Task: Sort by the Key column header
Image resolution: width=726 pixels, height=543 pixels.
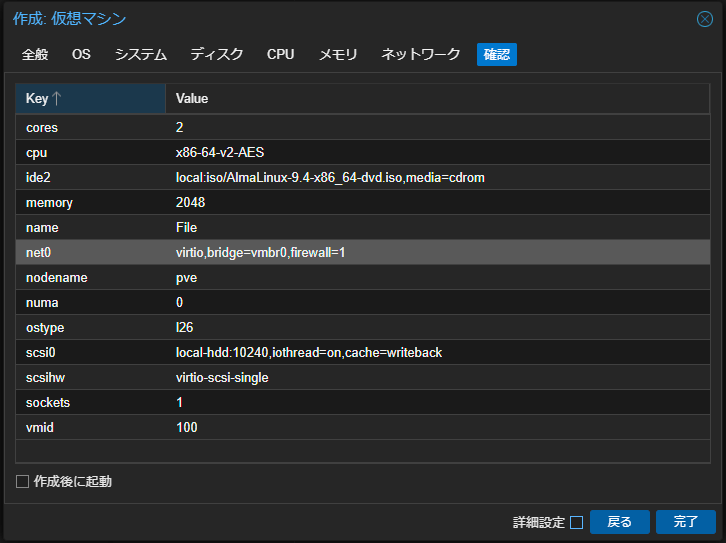Action: (x=90, y=98)
